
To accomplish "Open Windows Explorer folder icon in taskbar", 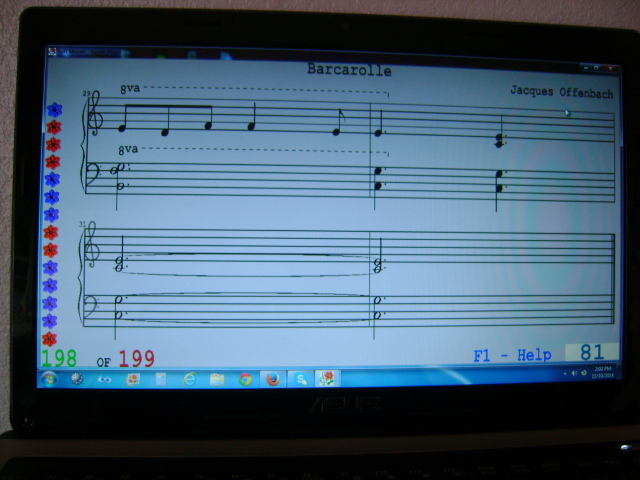I will [x=217, y=380].
